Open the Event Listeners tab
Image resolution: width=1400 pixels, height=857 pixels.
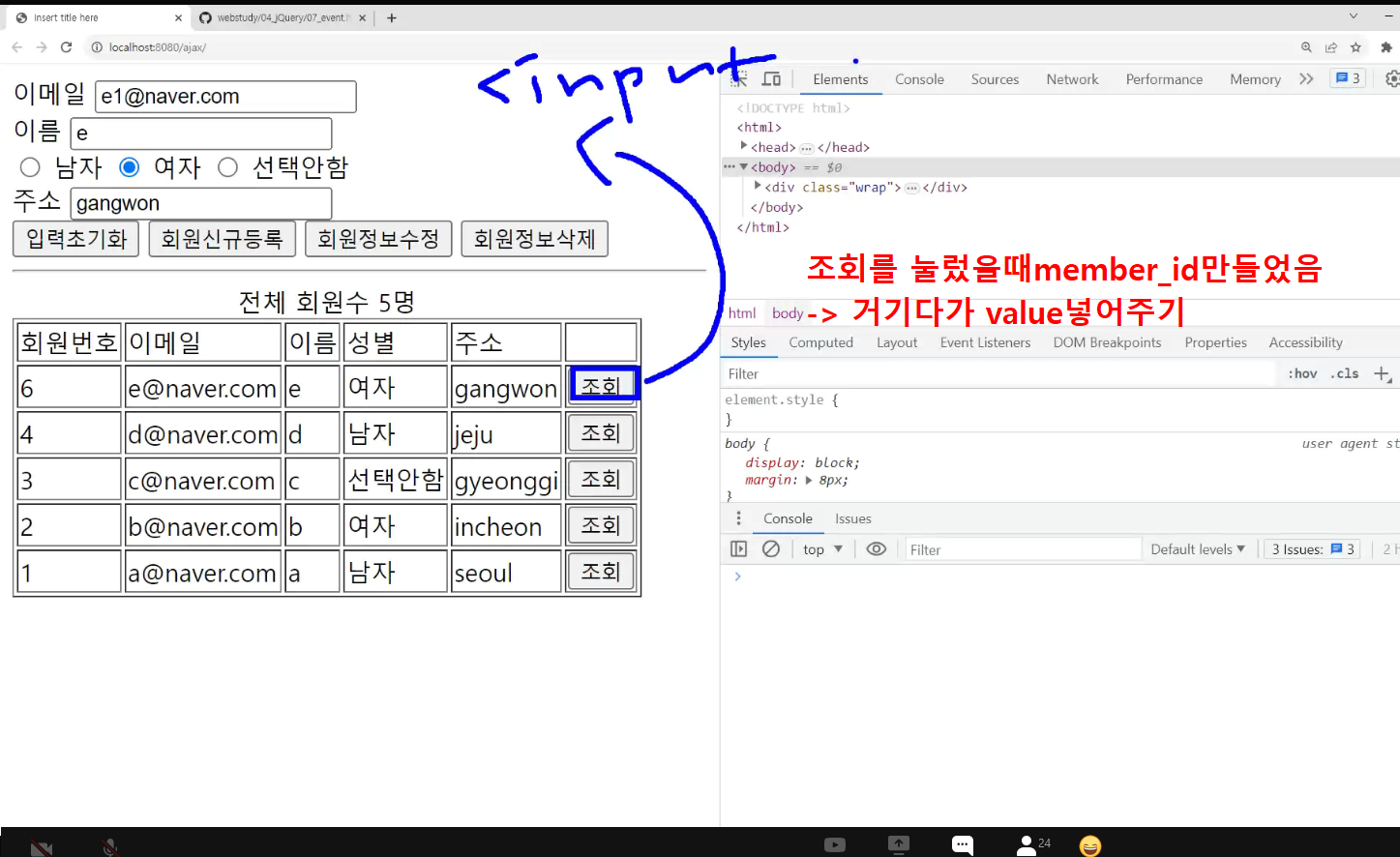[985, 342]
